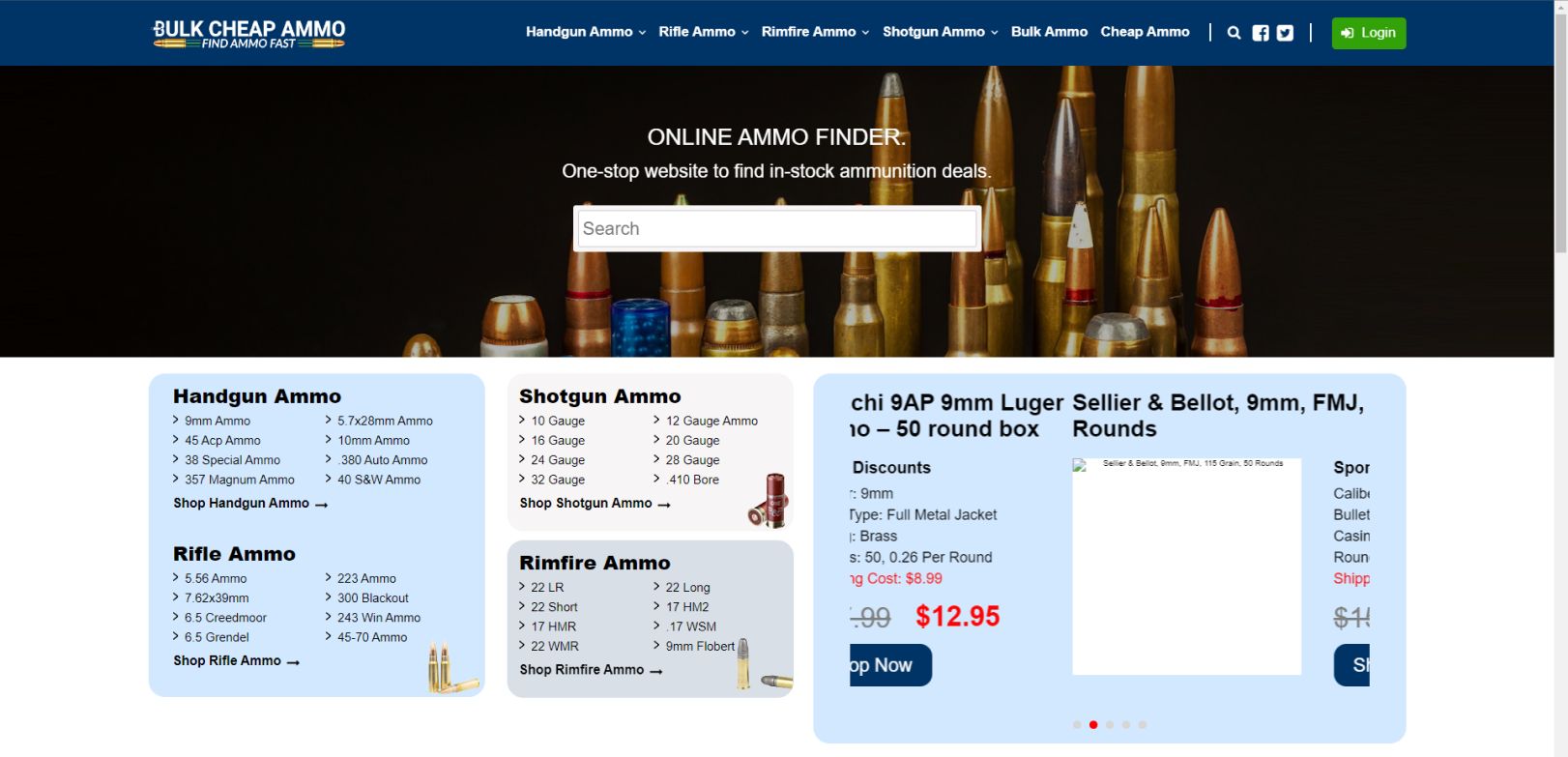Click the rimfire cartridge image
This screenshot has width=1568, height=757.
tap(763, 665)
